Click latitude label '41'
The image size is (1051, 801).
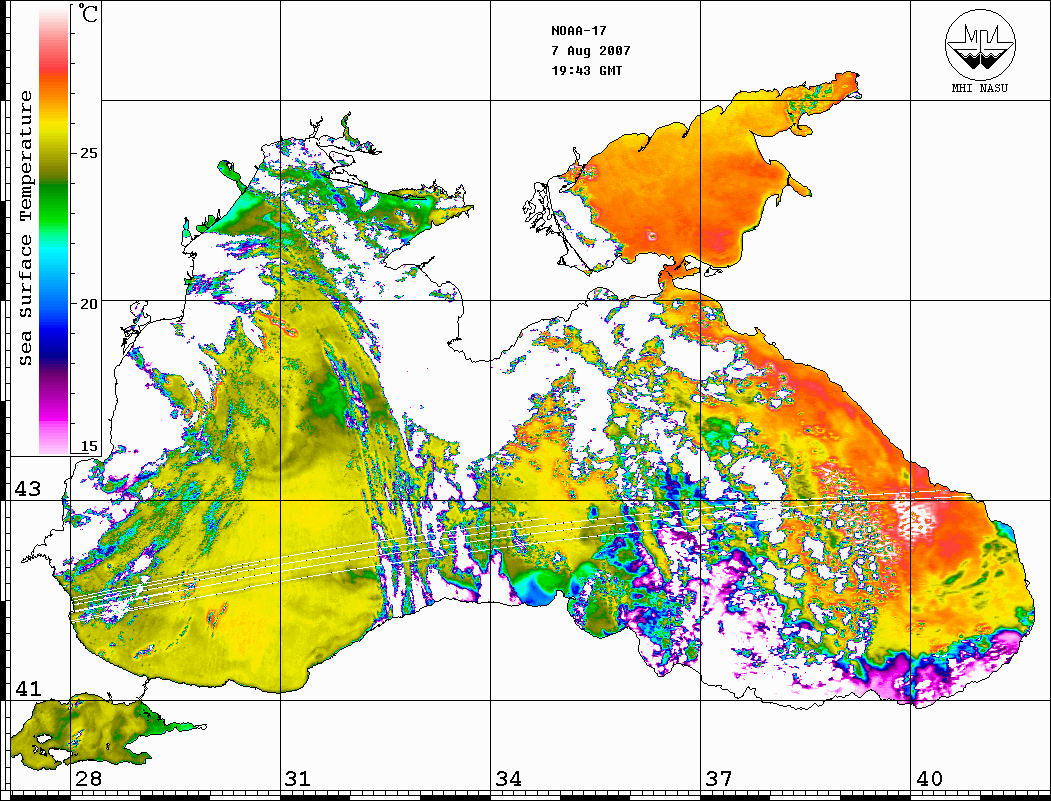tap(27, 688)
